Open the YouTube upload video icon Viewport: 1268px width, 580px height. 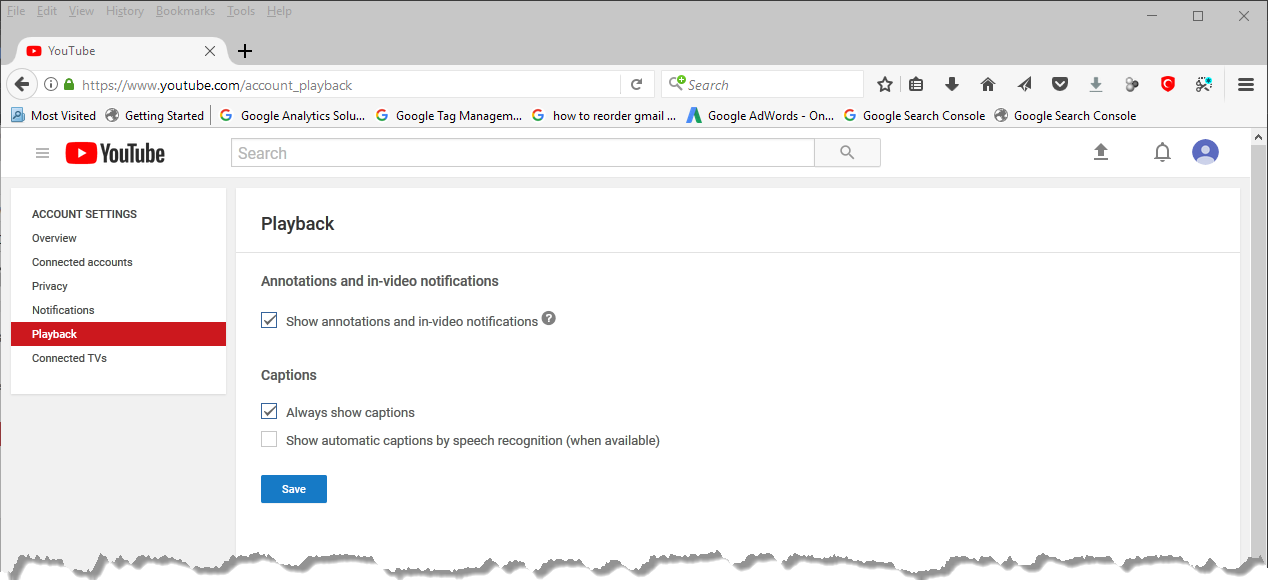point(1101,152)
